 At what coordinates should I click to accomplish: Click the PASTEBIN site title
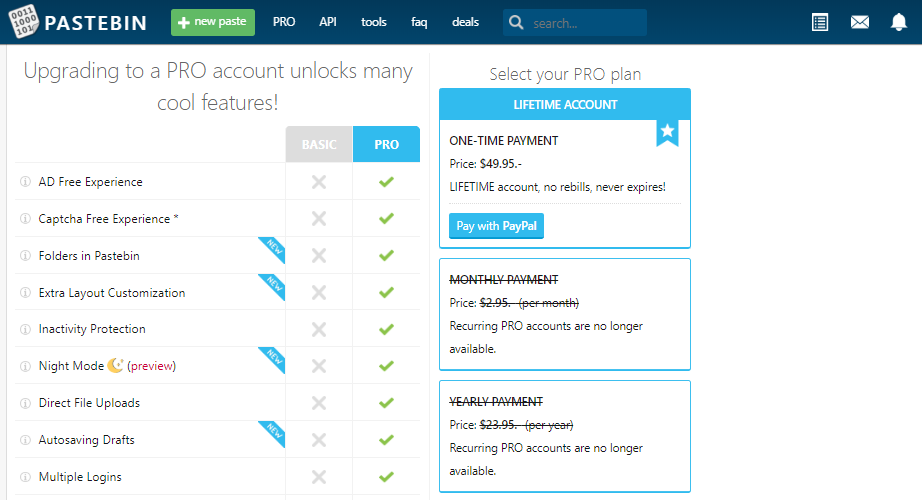pos(95,23)
